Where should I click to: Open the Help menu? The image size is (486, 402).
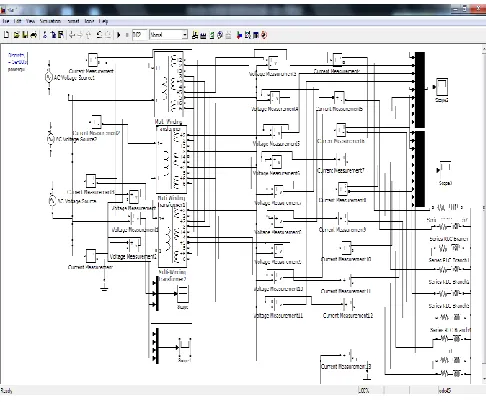coord(103,21)
